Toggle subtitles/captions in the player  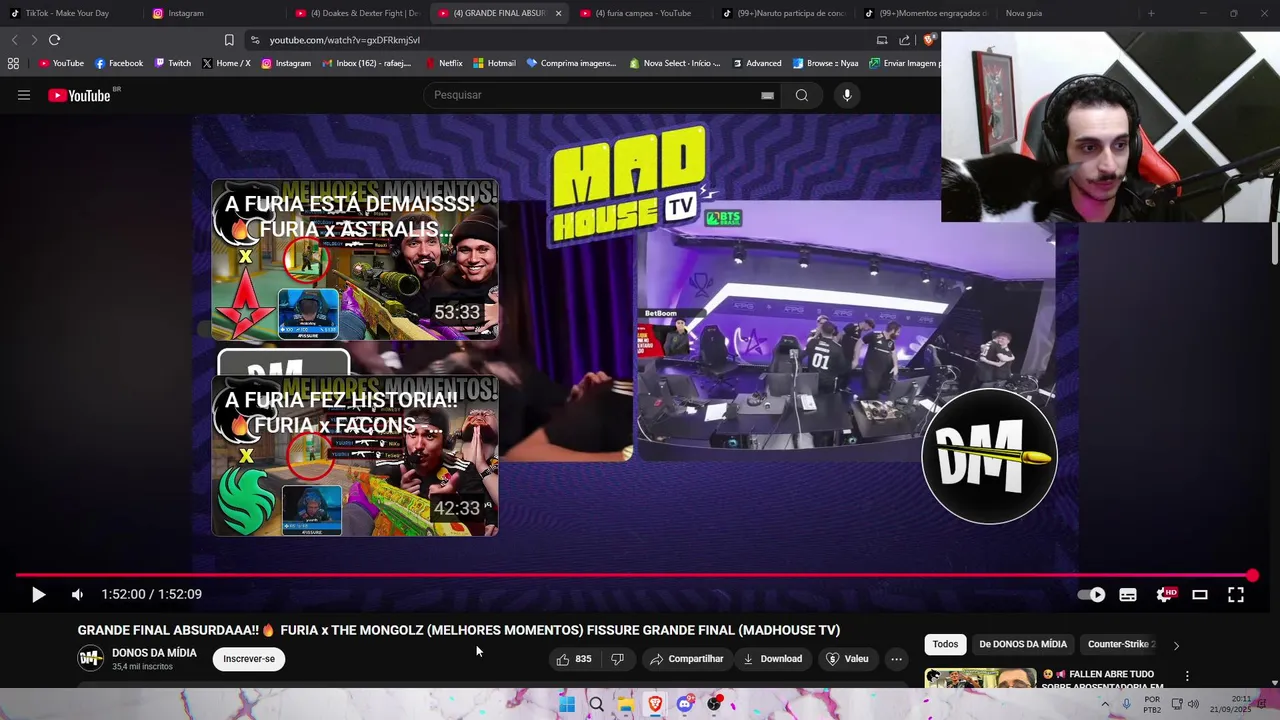tap(1128, 594)
